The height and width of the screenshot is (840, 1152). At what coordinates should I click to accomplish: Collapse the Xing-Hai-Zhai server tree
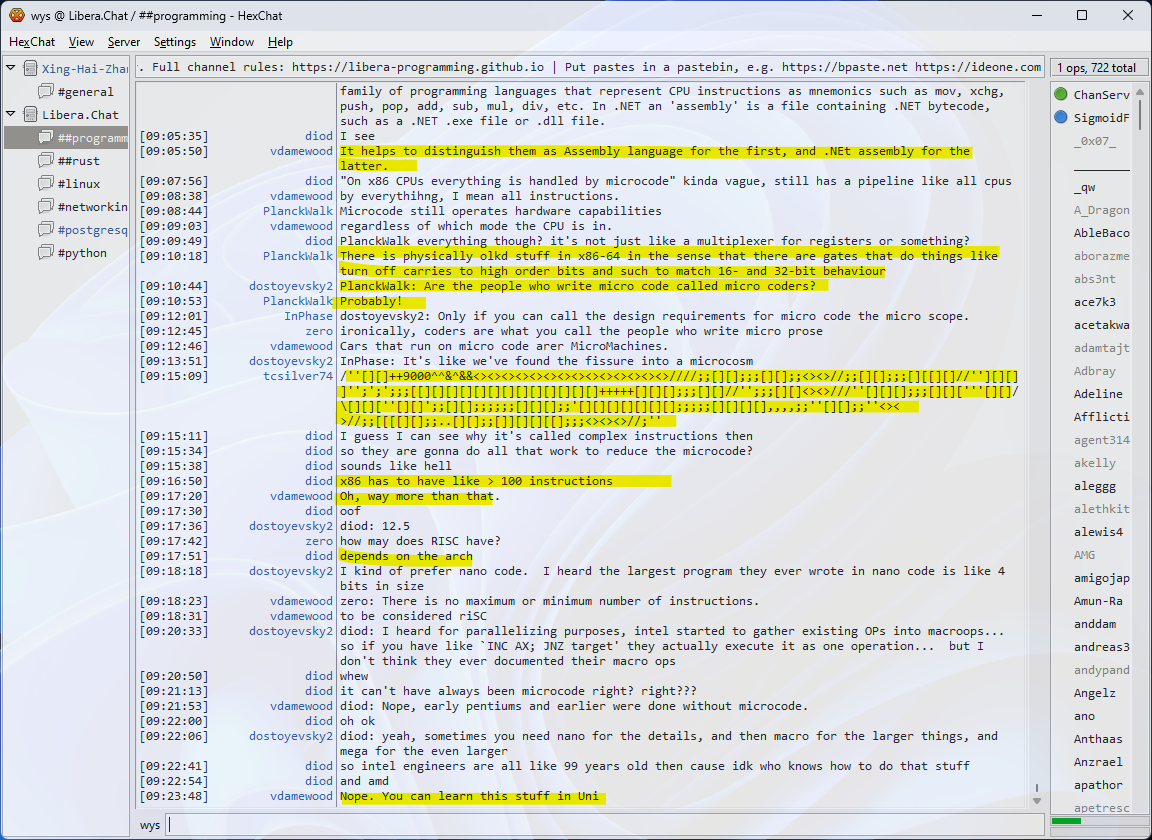11,69
